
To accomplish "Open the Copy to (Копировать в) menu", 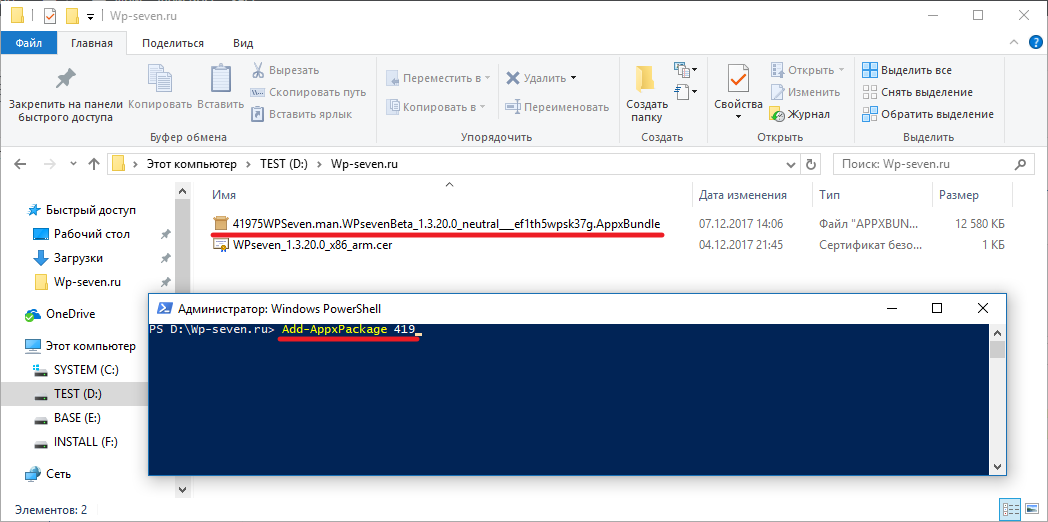I will (436, 106).
